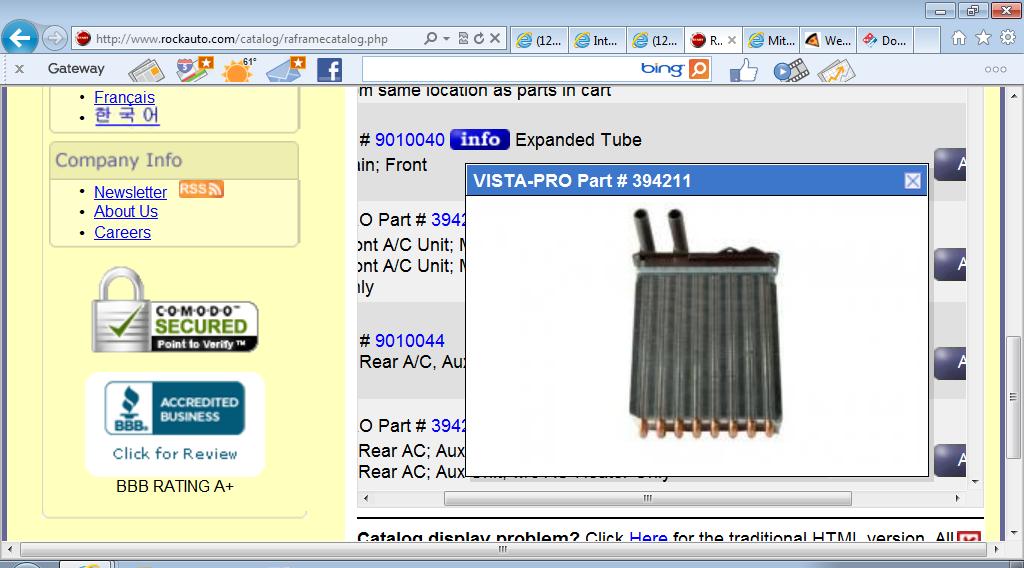Click the browser Forward arrow button

(x=55, y=39)
